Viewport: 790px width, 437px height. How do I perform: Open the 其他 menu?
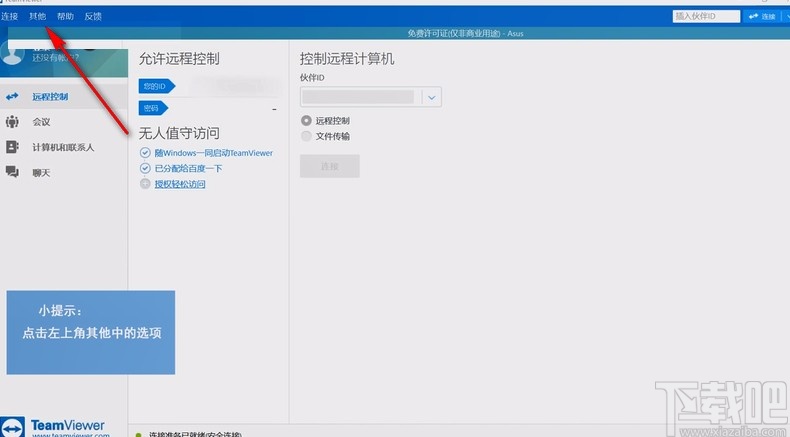pos(37,17)
